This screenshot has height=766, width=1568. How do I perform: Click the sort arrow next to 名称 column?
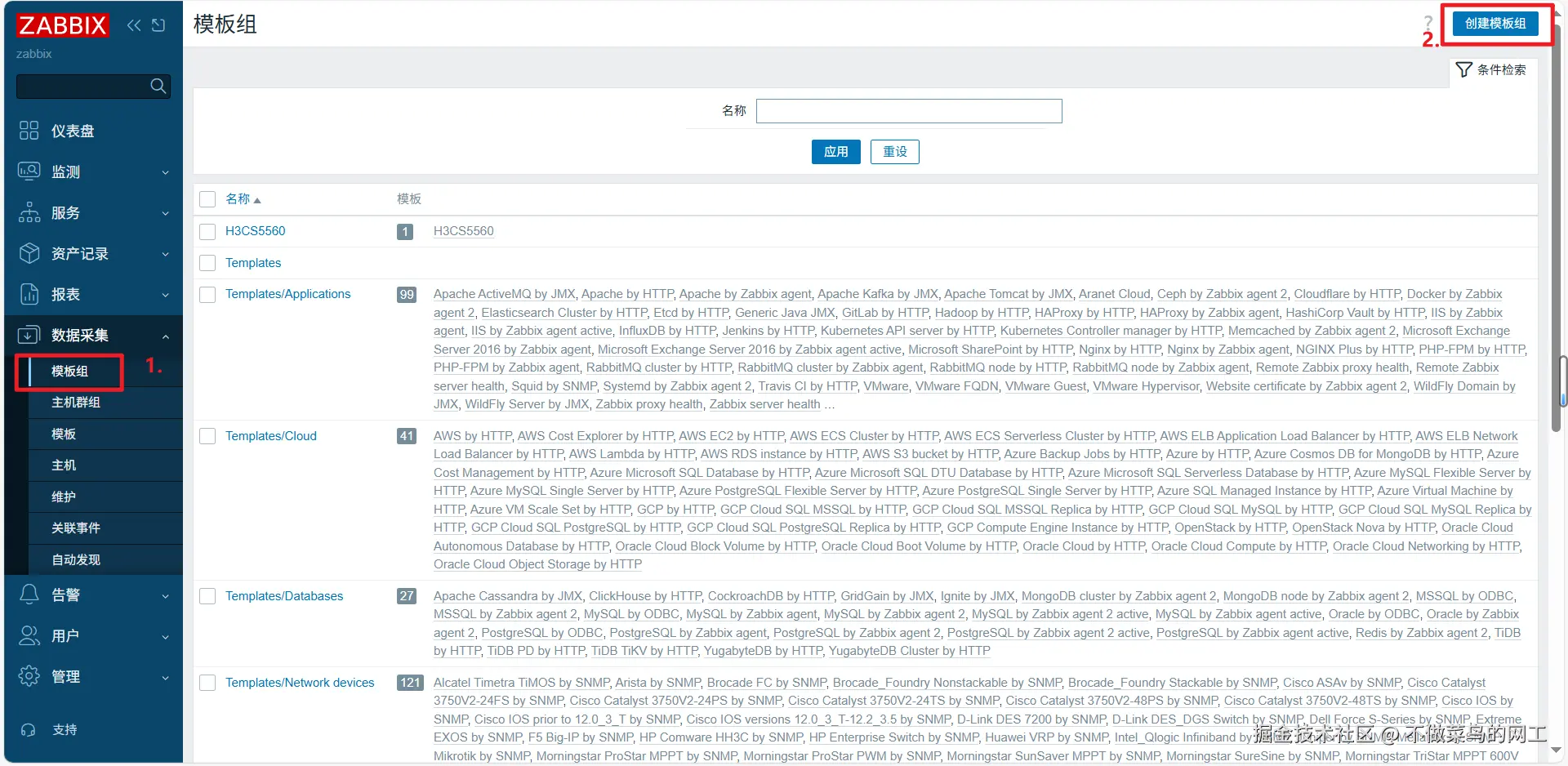[x=257, y=200]
